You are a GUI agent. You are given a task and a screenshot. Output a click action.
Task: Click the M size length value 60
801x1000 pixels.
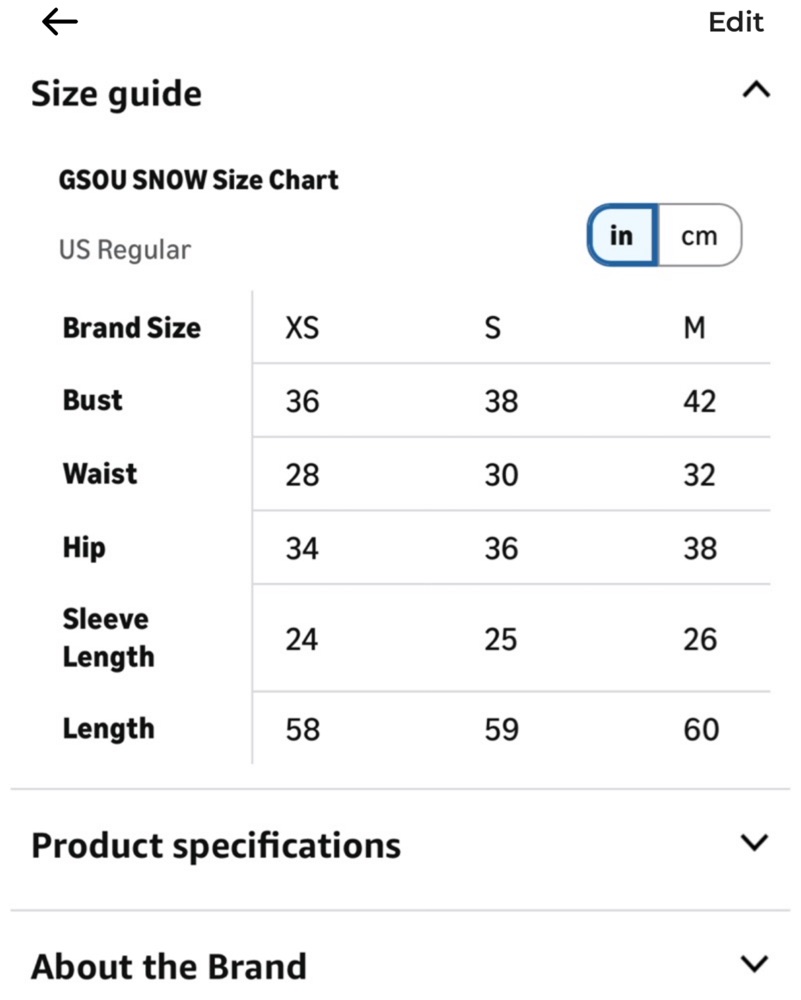click(701, 729)
